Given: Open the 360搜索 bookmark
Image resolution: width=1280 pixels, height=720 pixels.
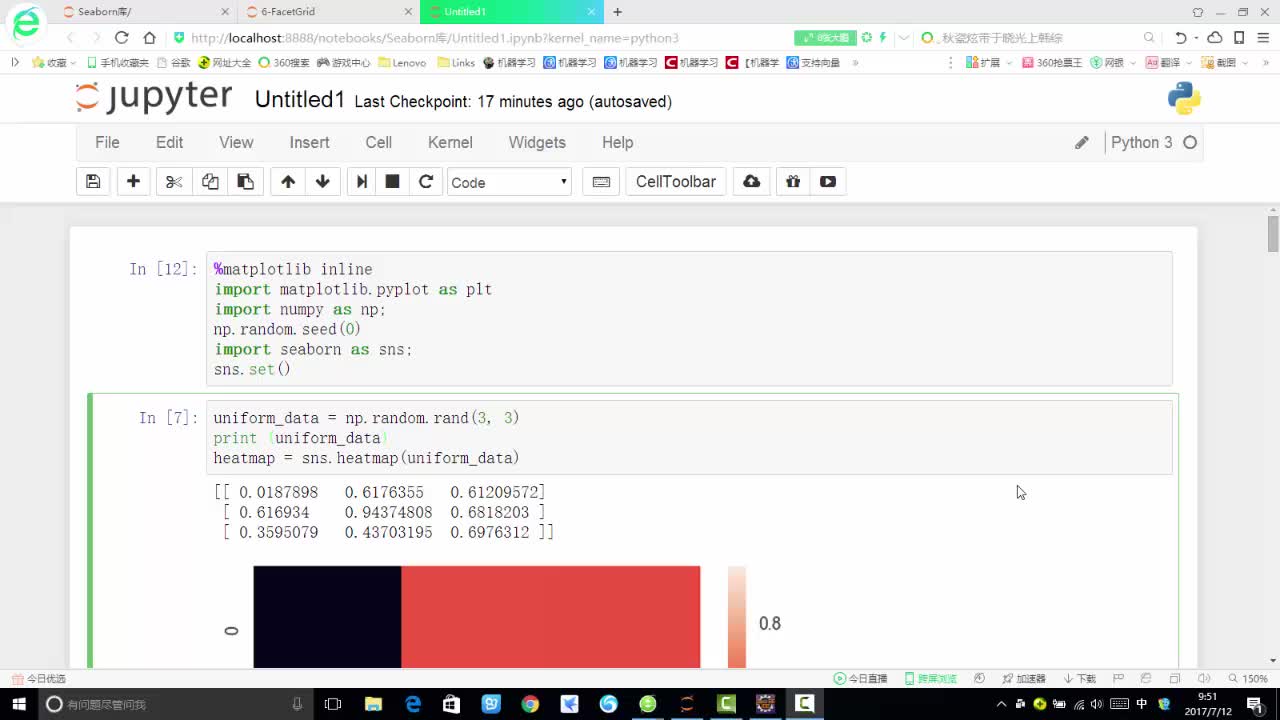Looking at the screenshot, I should (x=284, y=62).
